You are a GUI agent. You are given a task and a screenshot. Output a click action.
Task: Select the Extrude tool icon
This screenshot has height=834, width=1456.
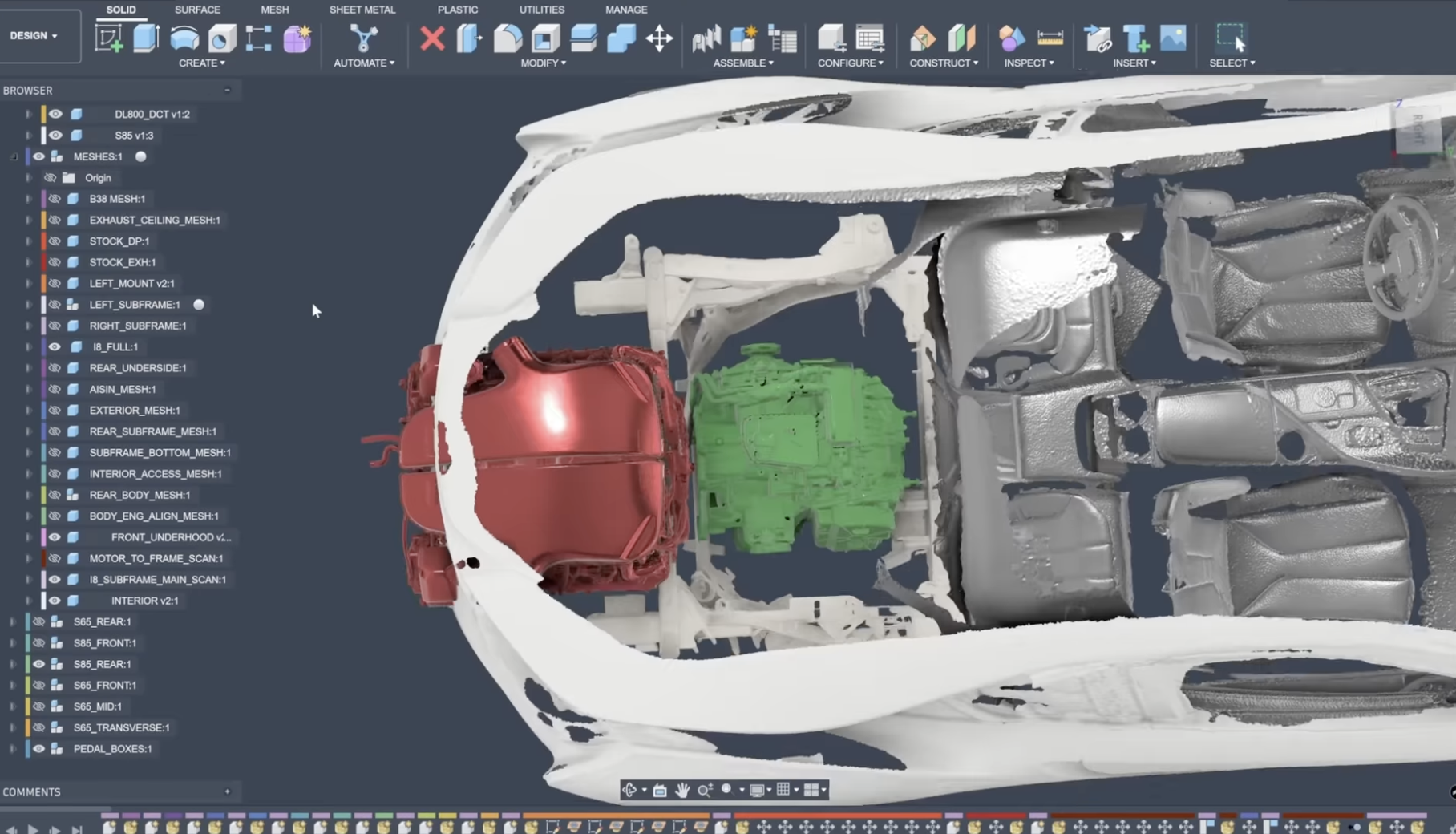coord(146,38)
